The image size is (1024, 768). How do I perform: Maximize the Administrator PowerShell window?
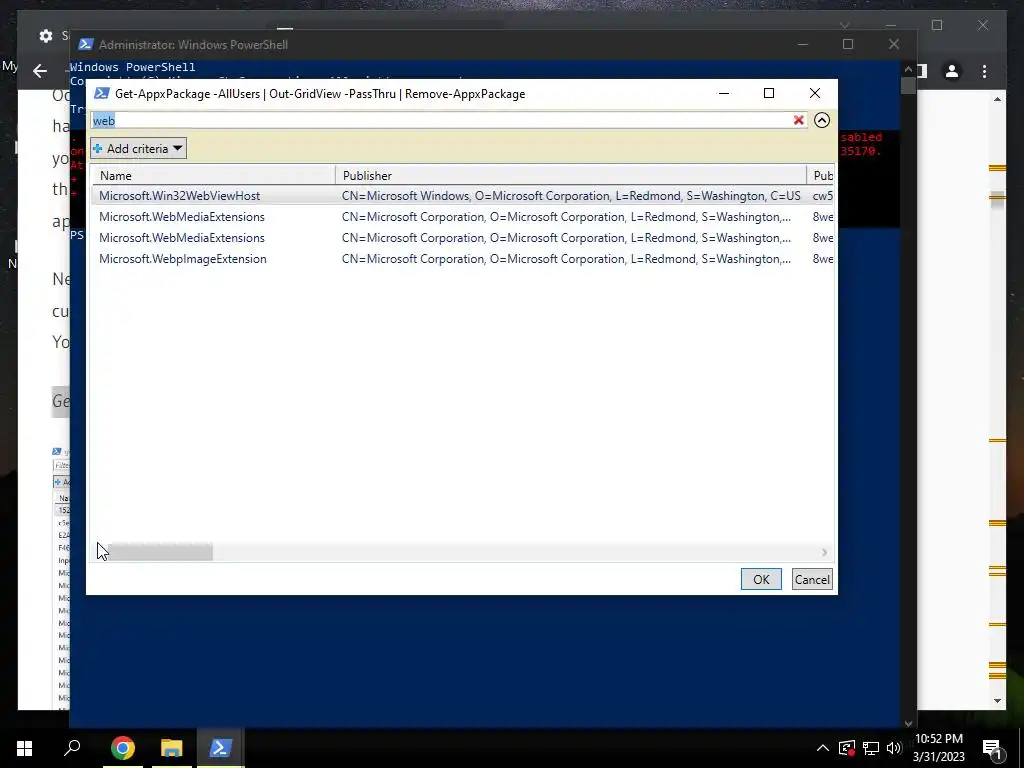coord(848,44)
